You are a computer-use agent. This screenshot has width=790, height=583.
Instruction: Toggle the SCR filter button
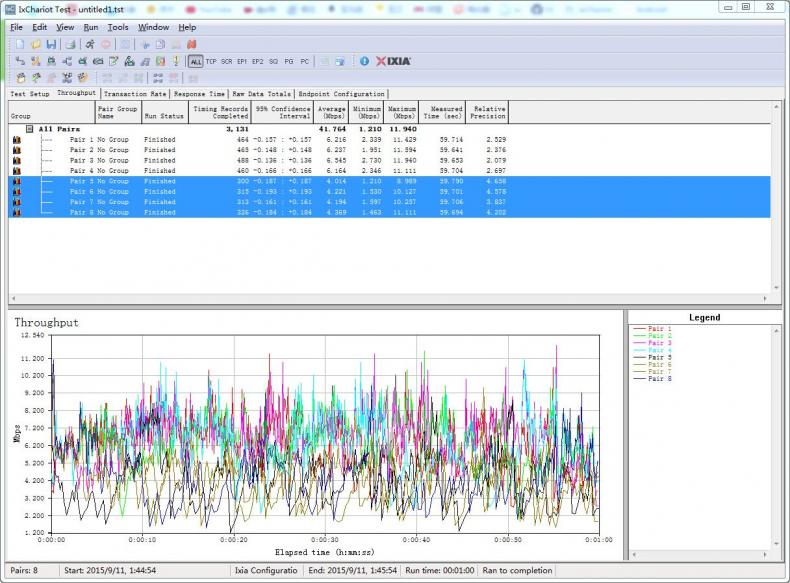227,61
